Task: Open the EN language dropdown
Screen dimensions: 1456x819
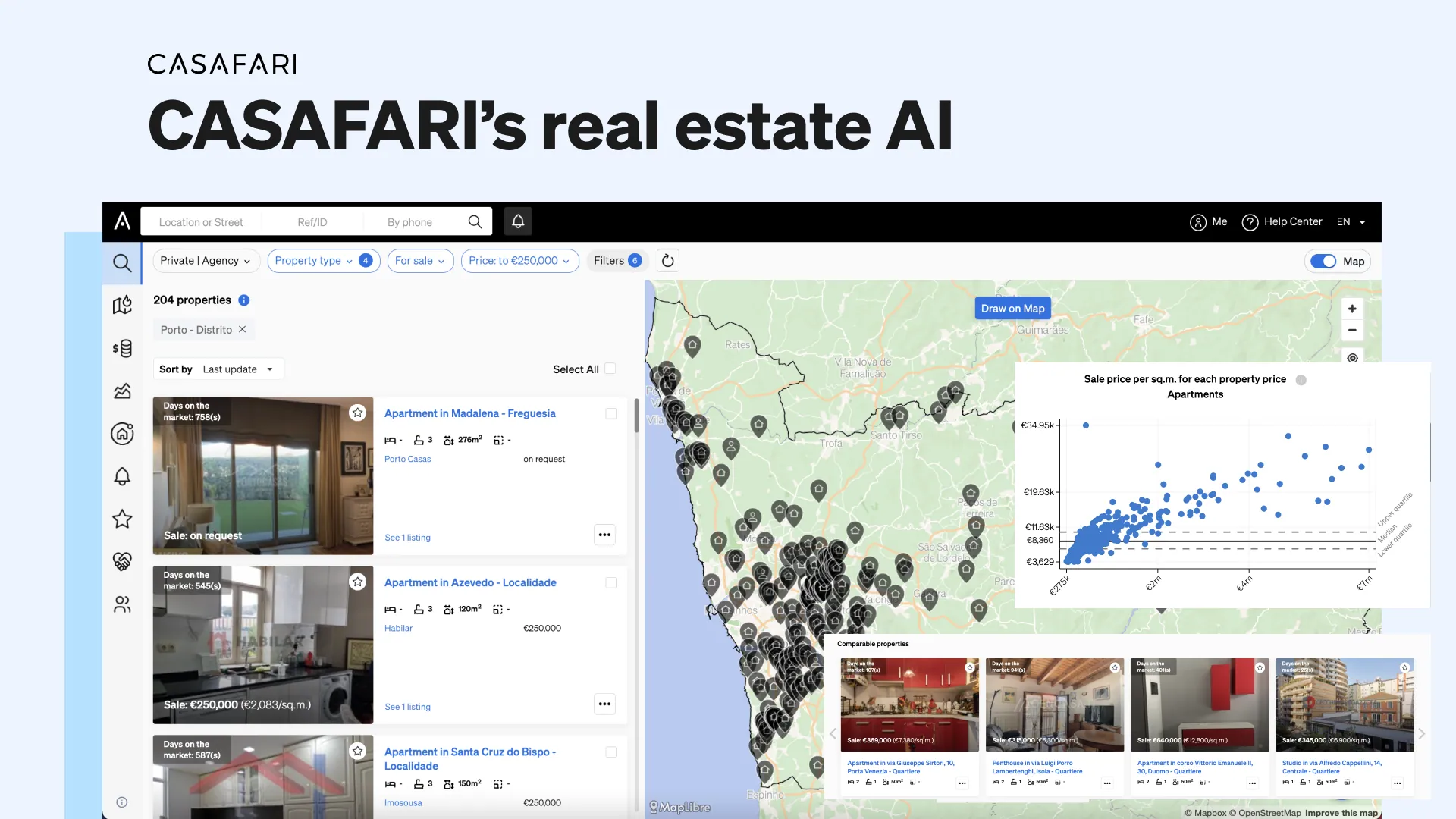Action: click(x=1351, y=222)
